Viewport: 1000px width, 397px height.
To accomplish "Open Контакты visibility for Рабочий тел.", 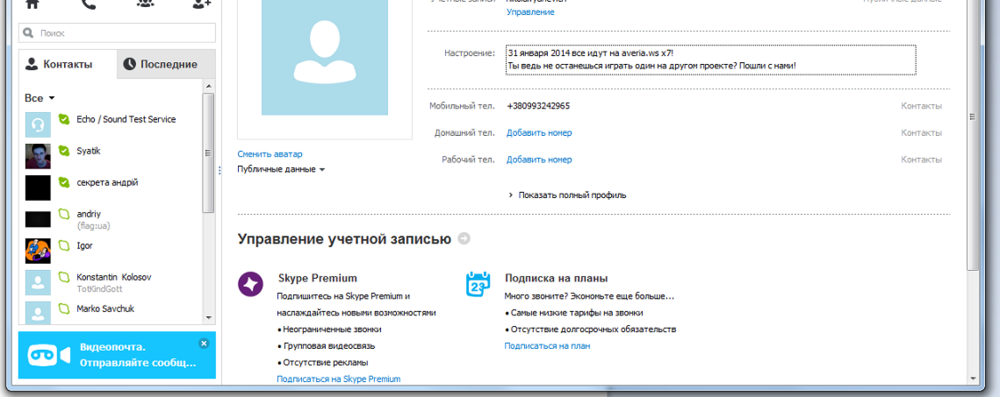I will click(x=921, y=160).
